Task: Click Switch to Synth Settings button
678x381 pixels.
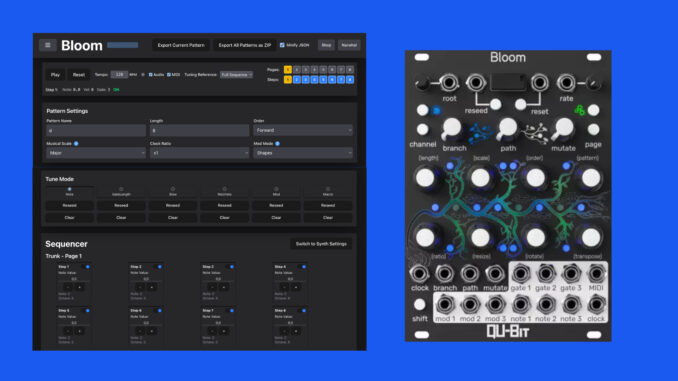Action: 321,244
